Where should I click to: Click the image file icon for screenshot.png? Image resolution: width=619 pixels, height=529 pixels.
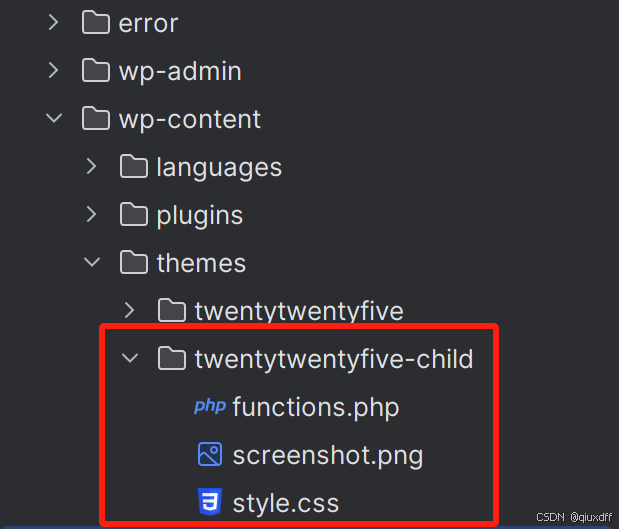click(x=210, y=454)
